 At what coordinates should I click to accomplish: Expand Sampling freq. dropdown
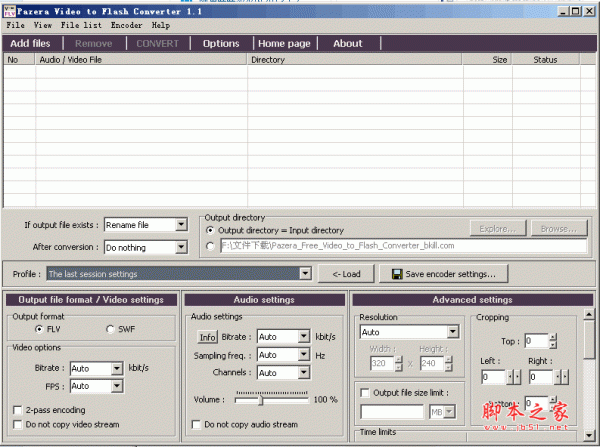(x=304, y=355)
